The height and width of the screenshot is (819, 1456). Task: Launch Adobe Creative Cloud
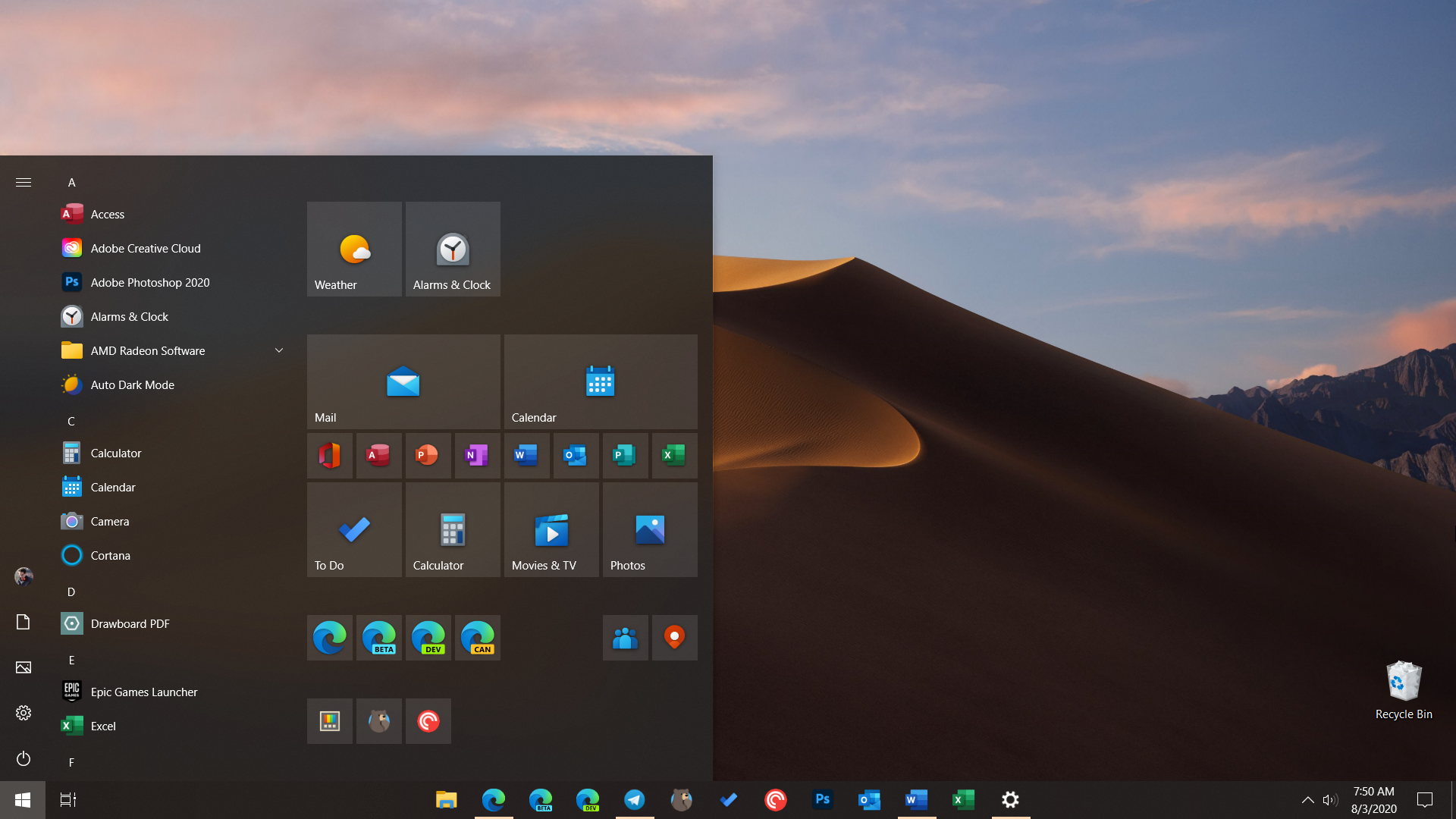145,248
